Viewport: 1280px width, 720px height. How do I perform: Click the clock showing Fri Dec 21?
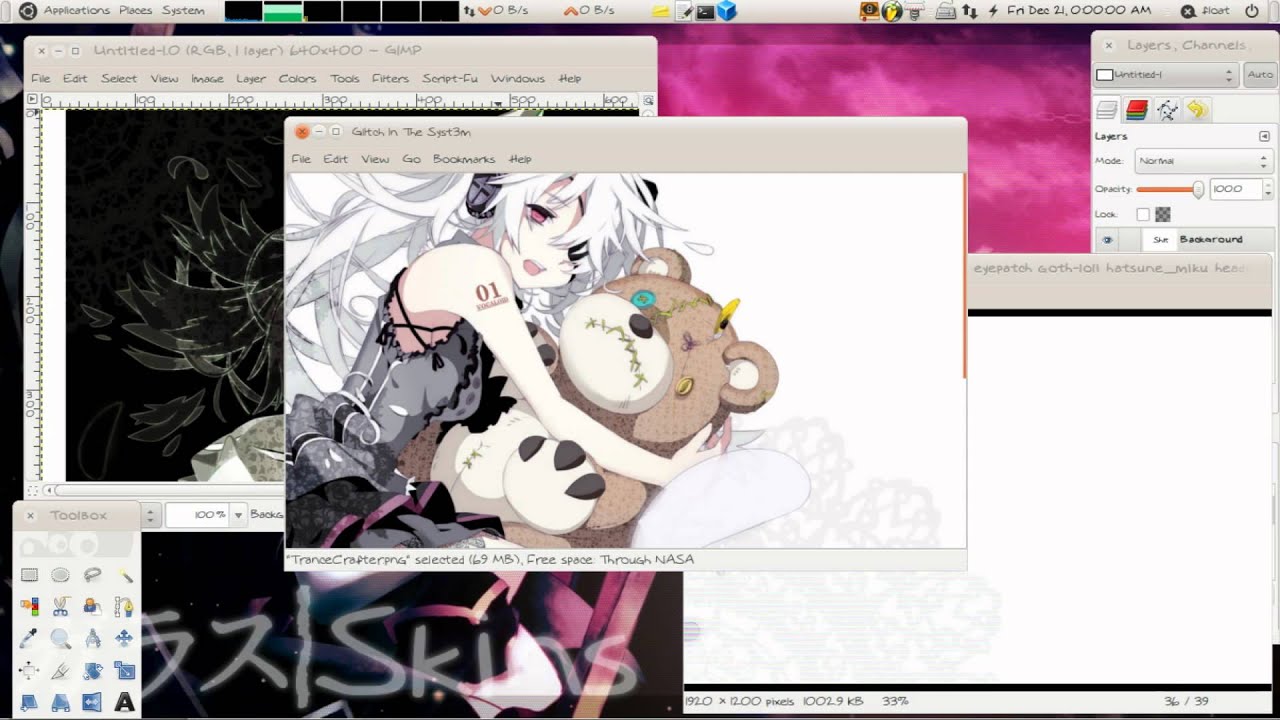pyautogui.click(x=1078, y=10)
